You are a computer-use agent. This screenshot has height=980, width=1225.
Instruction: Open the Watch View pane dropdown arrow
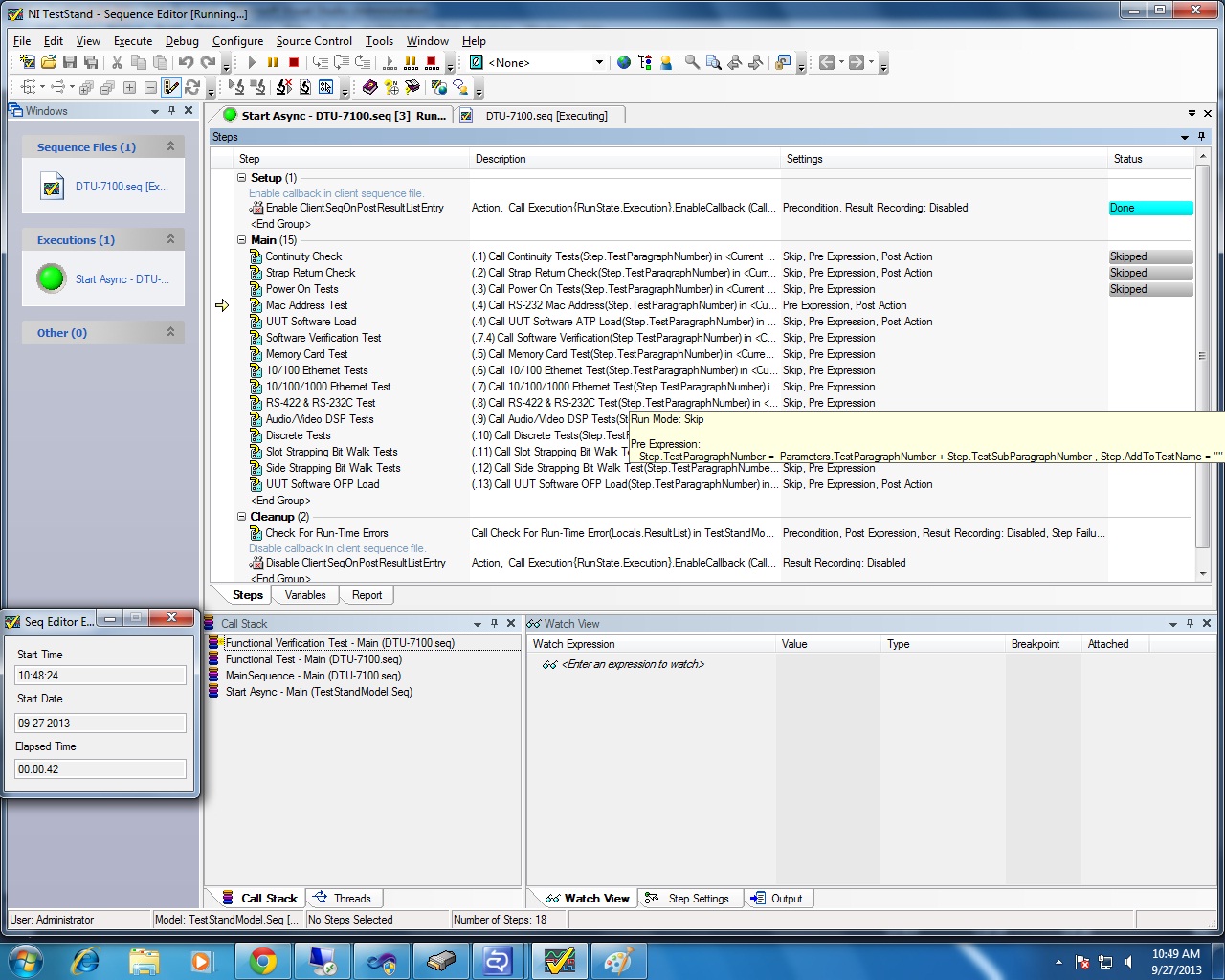(1173, 624)
